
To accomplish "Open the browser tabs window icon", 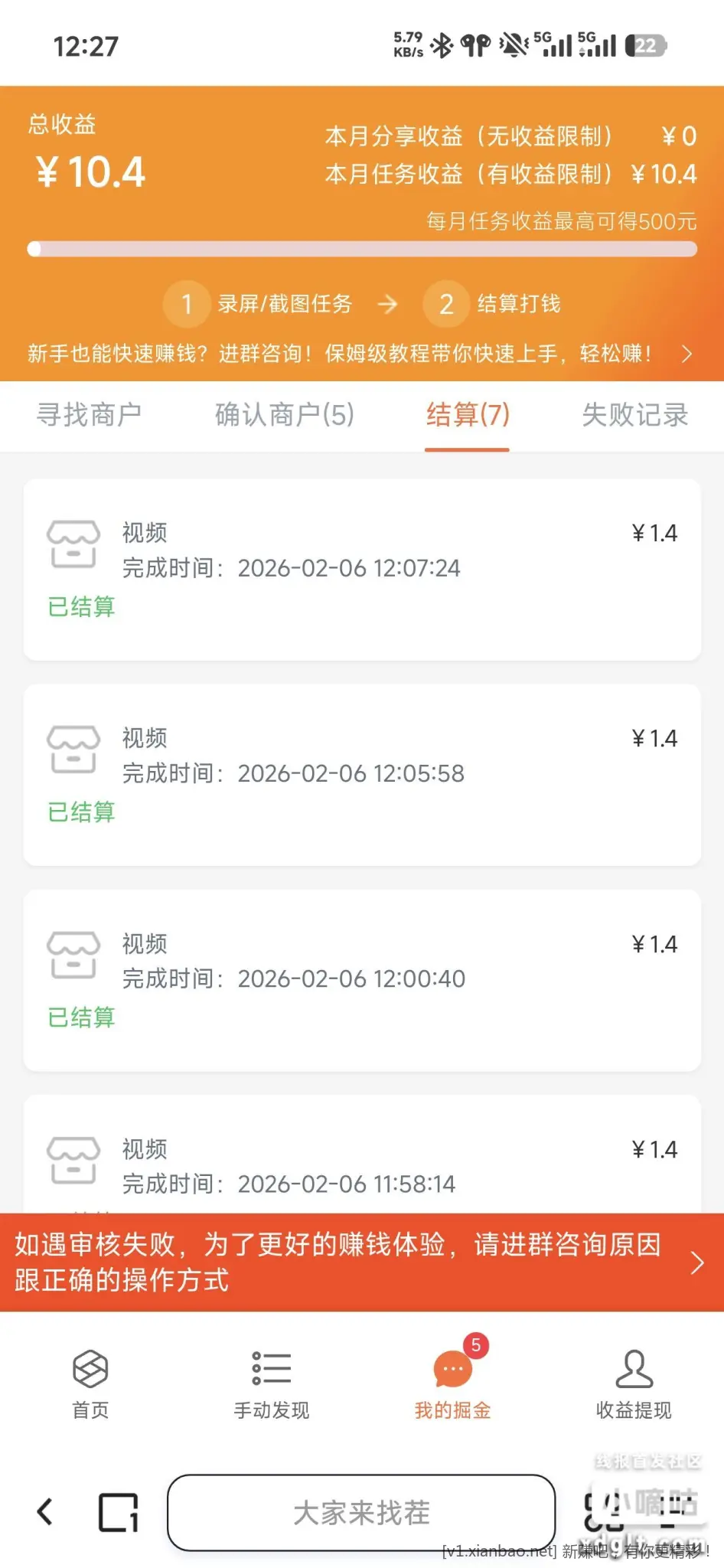I will point(119,1512).
